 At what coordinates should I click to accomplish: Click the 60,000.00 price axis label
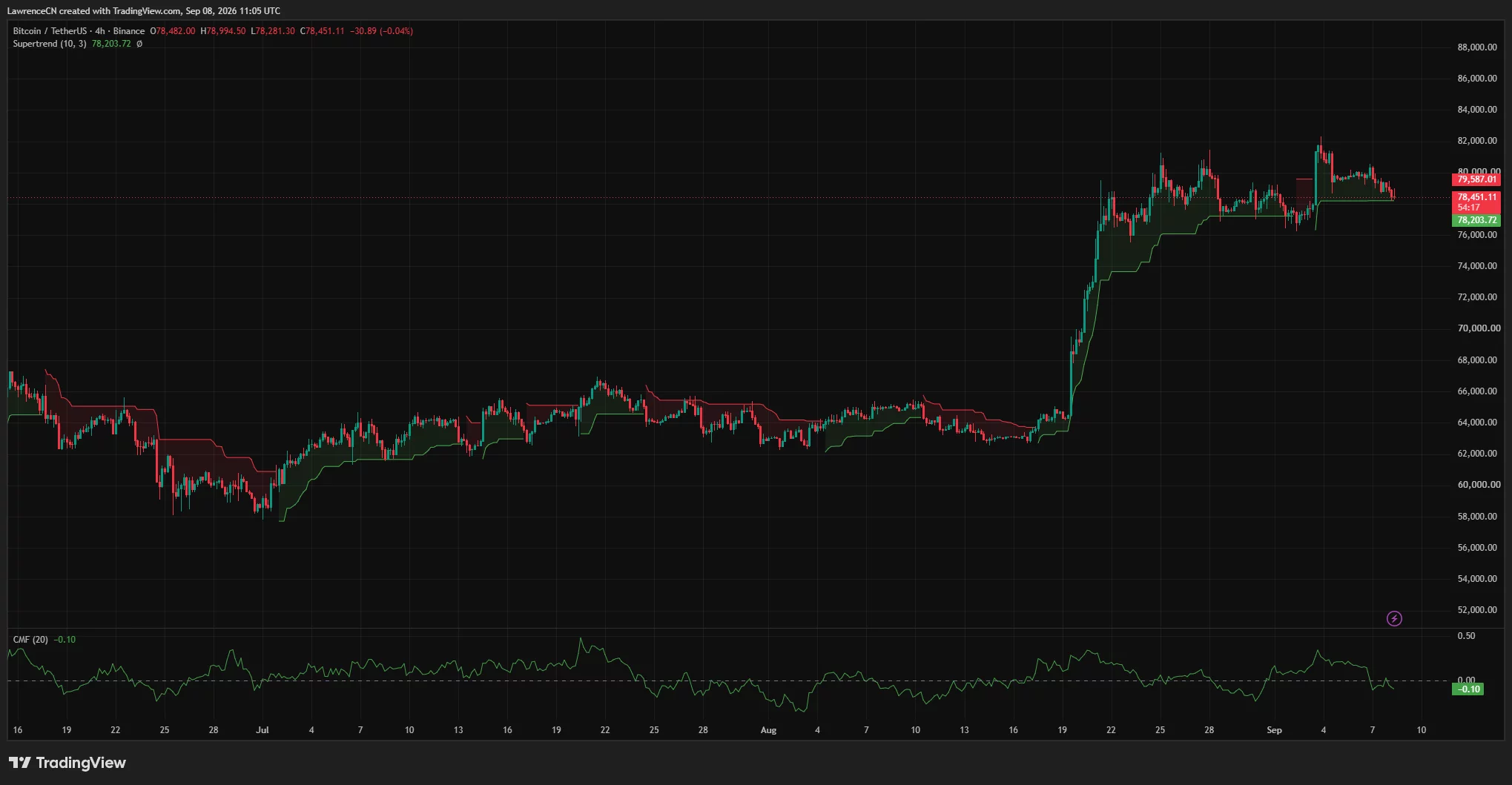pyautogui.click(x=1479, y=485)
